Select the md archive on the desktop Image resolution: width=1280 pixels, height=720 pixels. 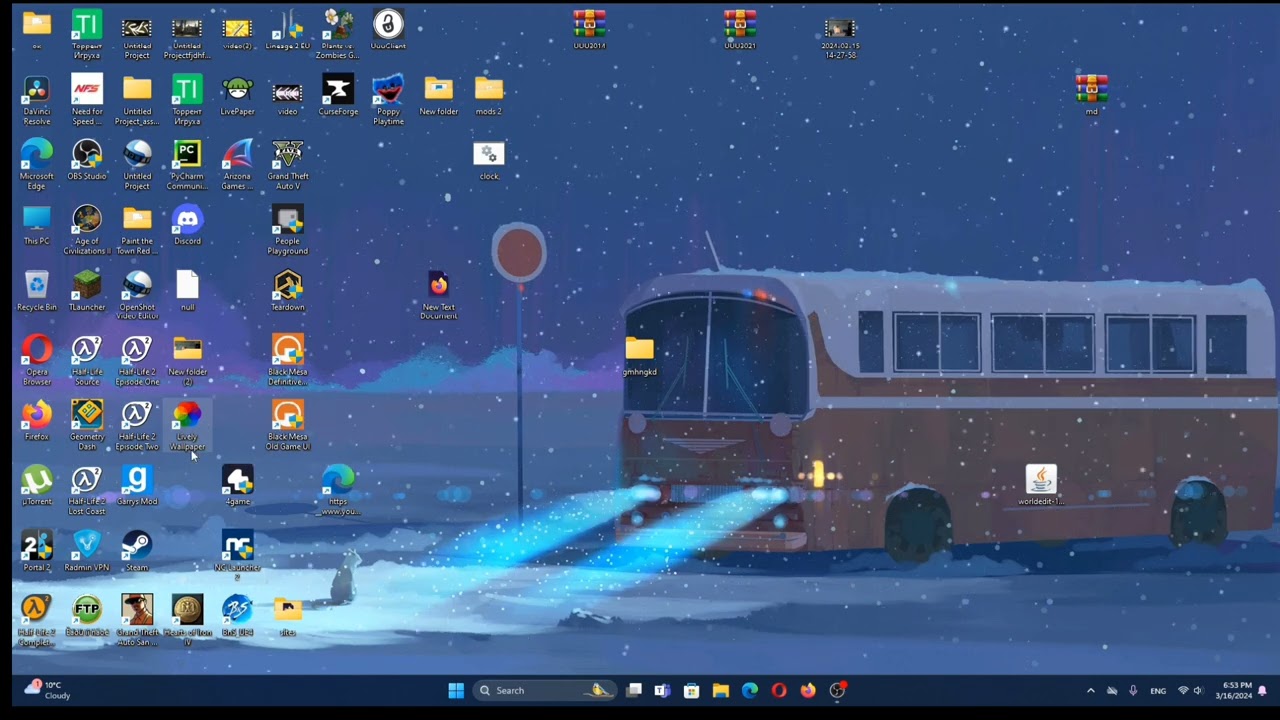click(1091, 95)
